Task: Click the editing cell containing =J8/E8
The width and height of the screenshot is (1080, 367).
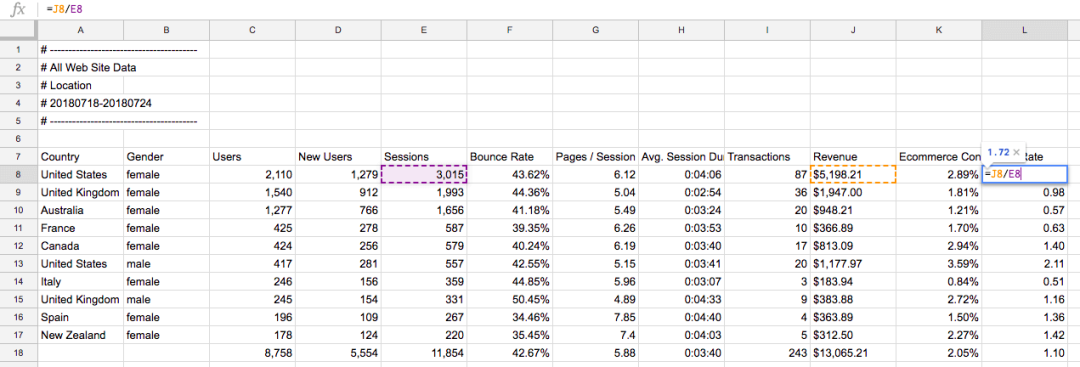Action: (x=1025, y=174)
